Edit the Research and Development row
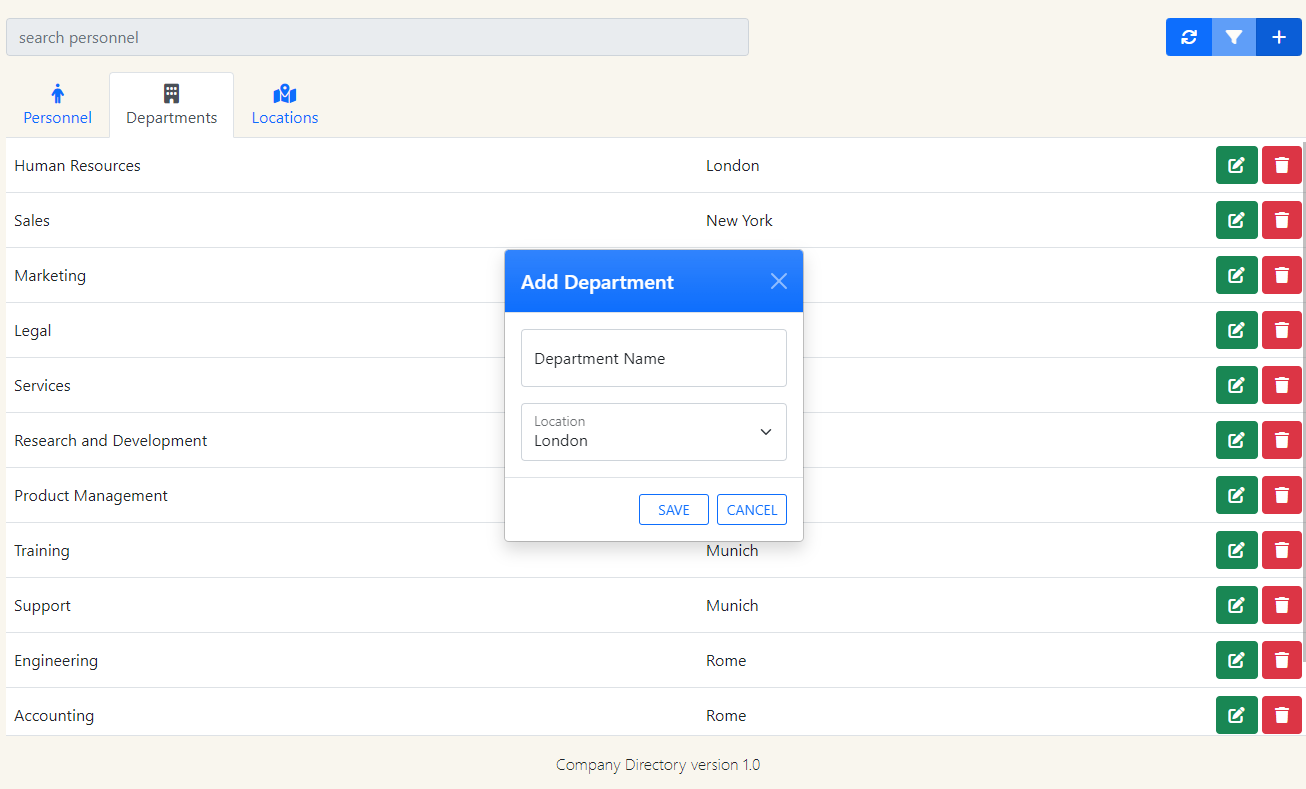1306x789 pixels. pyautogui.click(x=1236, y=440)
